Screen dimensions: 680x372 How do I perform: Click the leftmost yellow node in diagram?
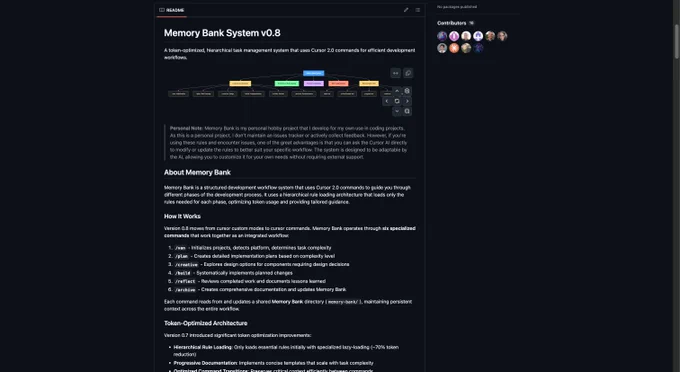[x=240, y=83]
